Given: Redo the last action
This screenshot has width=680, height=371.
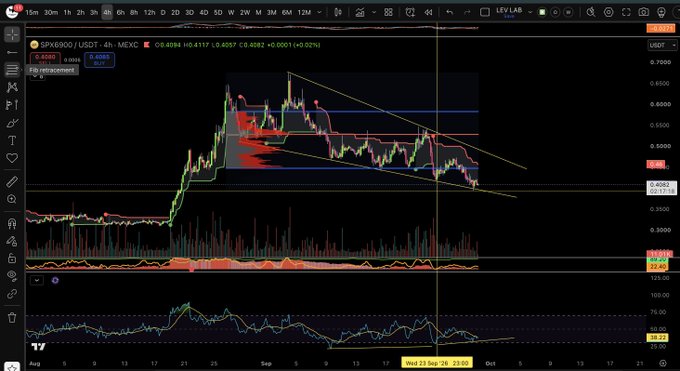Looking at the screenshot, I should pos(467,12).
